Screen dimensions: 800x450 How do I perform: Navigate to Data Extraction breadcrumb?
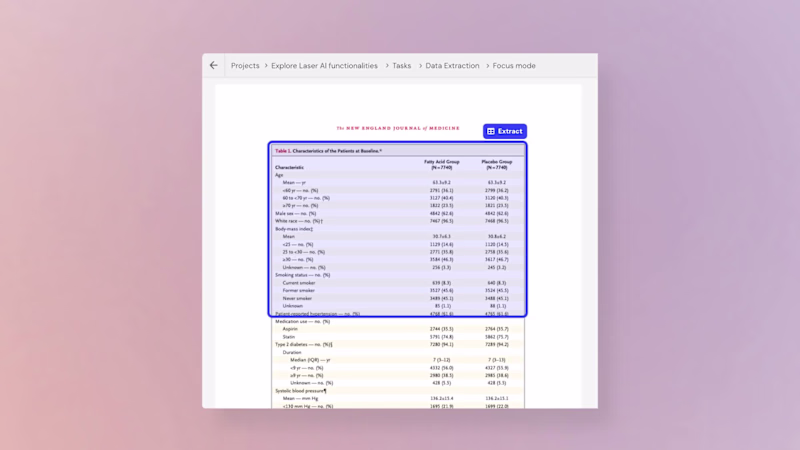click(x=452, y=66)
